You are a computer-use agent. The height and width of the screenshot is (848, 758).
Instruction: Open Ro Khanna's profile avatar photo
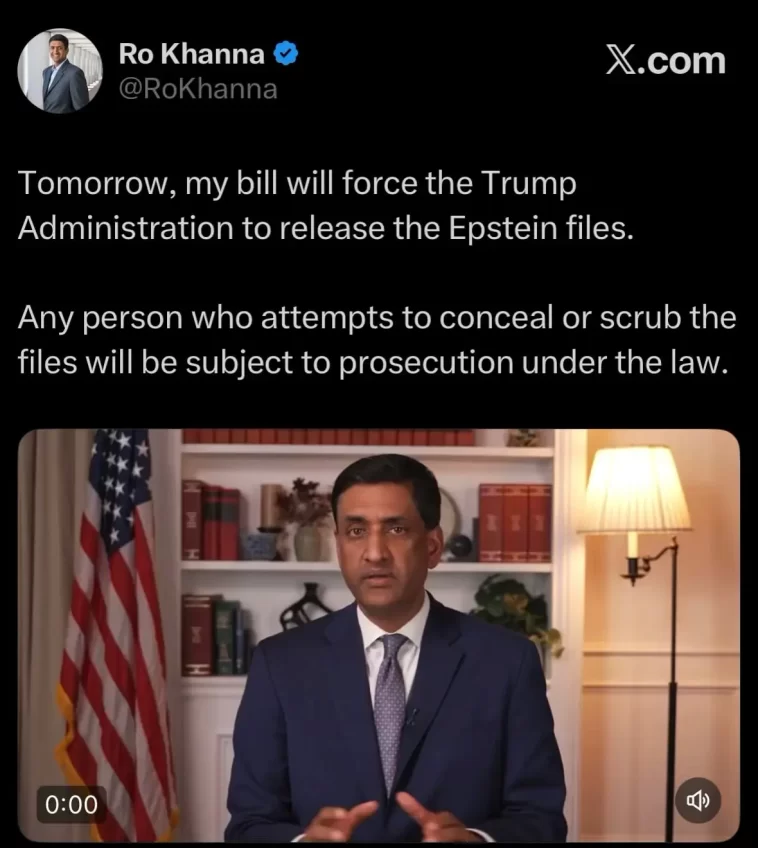[60, 71]
